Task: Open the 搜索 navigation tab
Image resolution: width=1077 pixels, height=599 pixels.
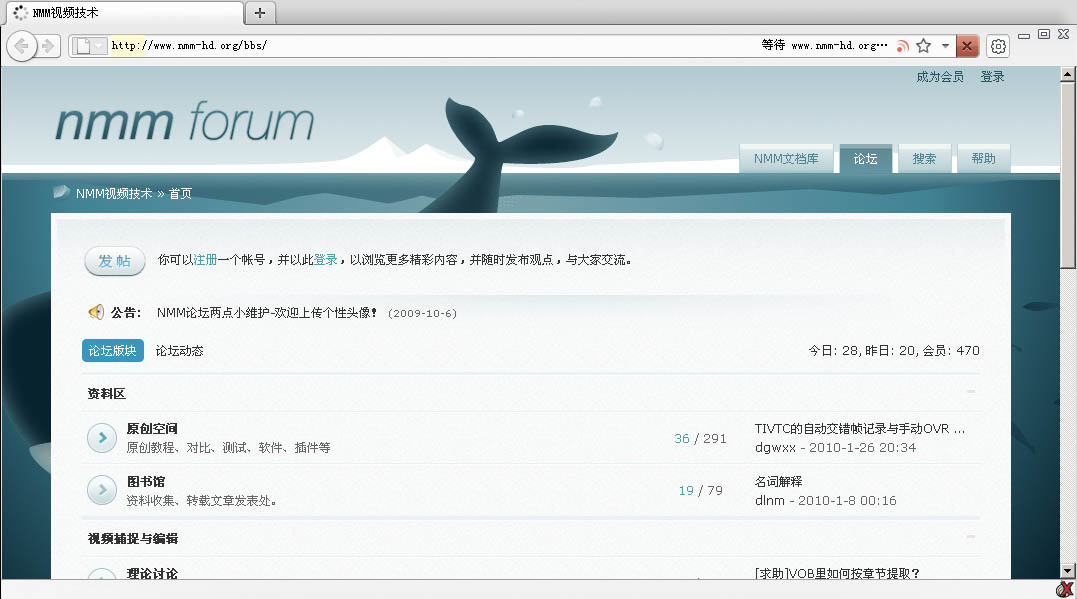Action: pyautogui.click(x=925, y=159)
